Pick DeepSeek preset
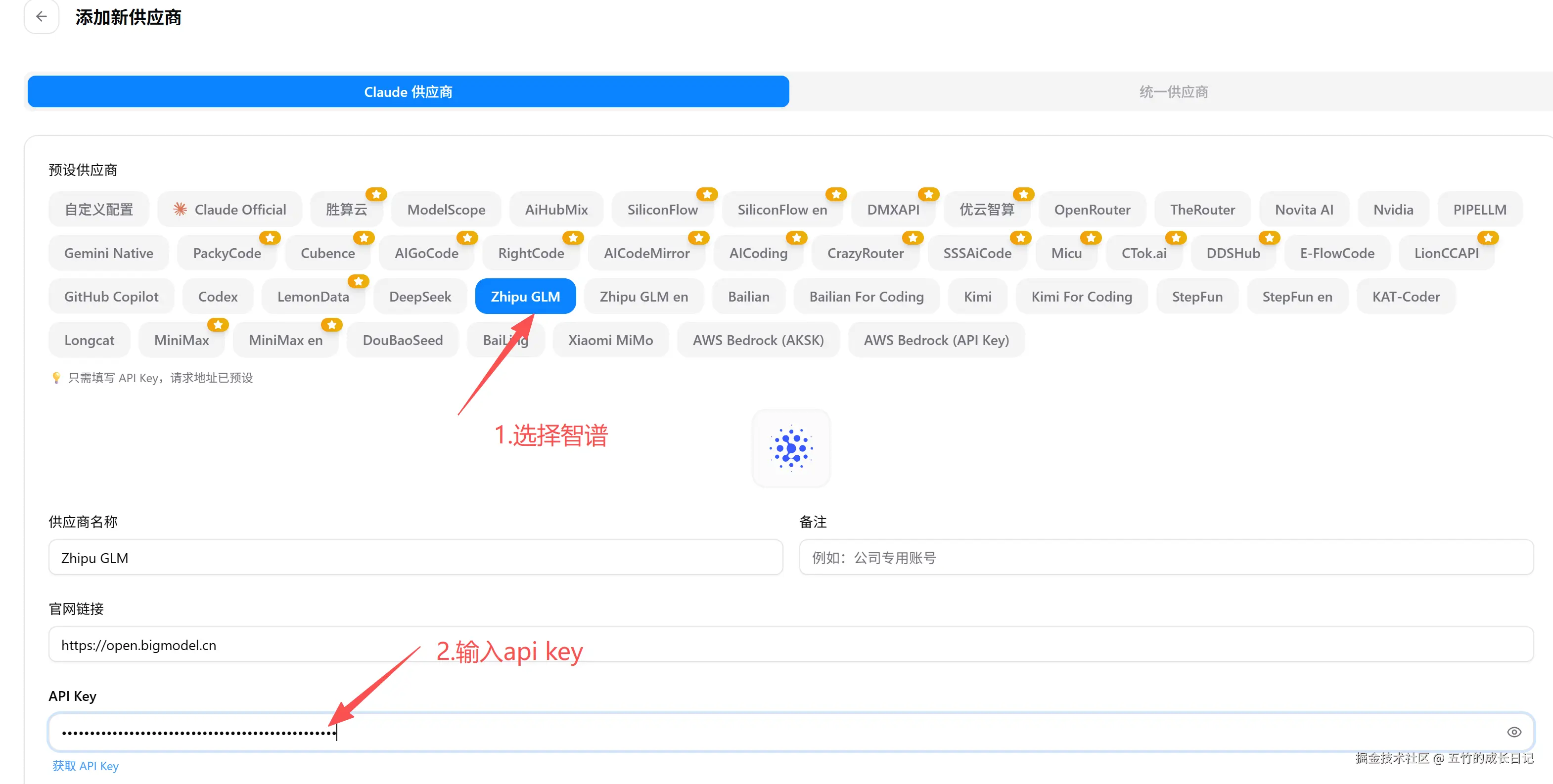The image size is (1553, 784). tap(420, 297)
